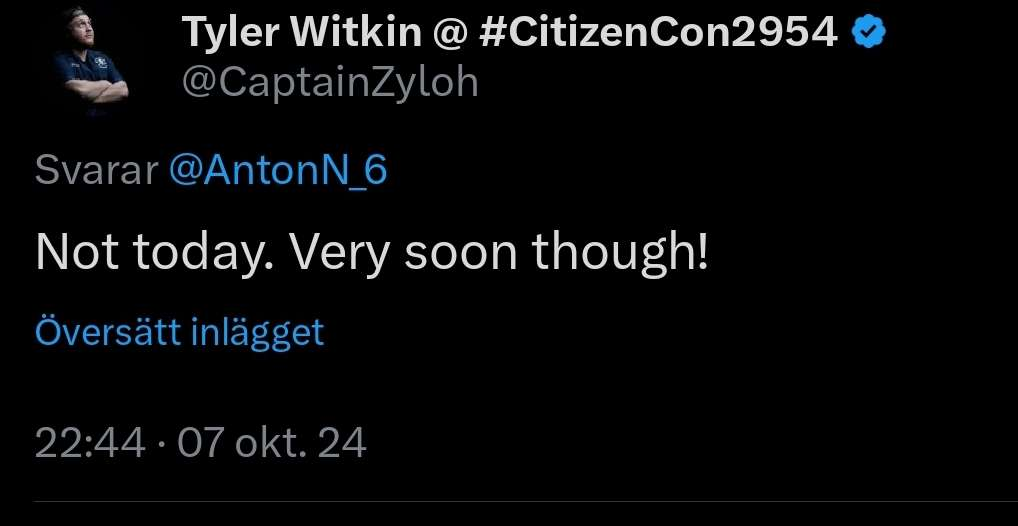This screenshot has width=1018, height=526.
Task: Select the #CitizenCon2954 hashtag in name
Action: [x=658, y=33]
